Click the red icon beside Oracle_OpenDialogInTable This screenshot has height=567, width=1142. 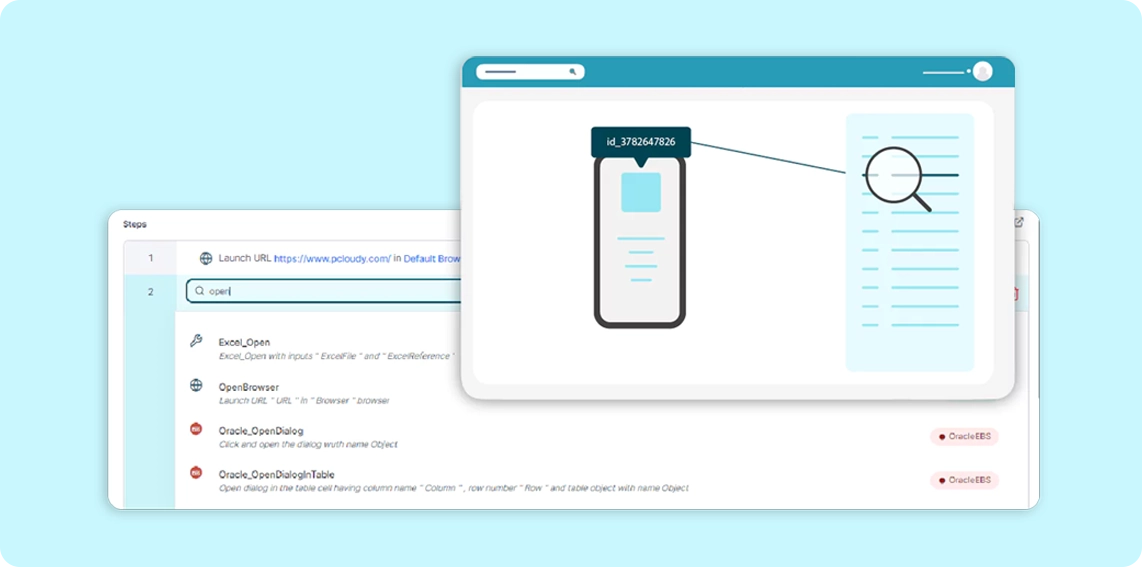(x=196, y=473)
